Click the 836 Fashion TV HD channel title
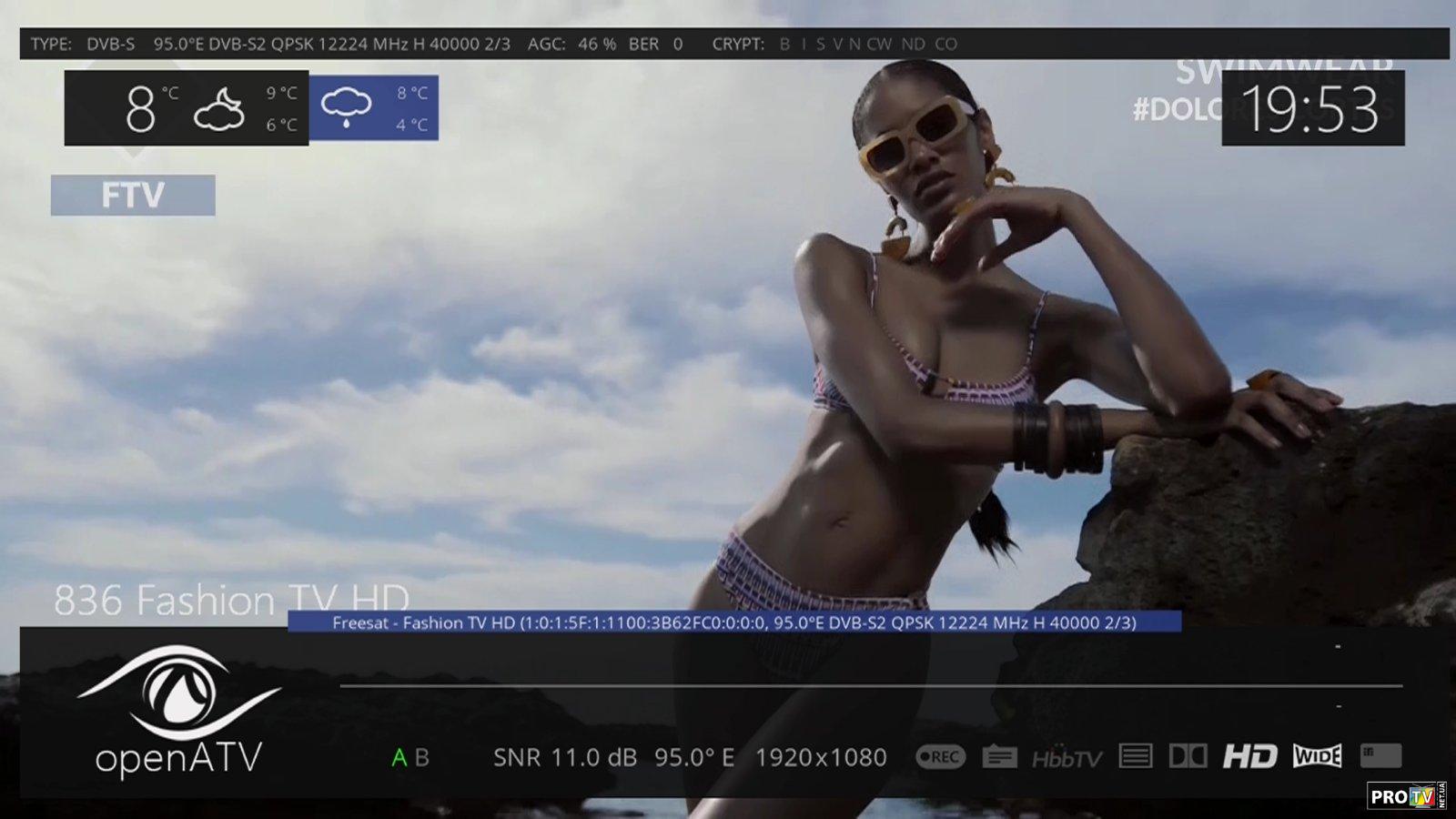 [231, 600]
